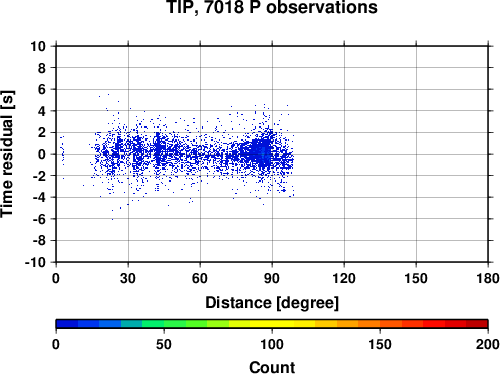
Task: Select the 'Distance [degree]' x-axis label
Action: pos(272,303)
